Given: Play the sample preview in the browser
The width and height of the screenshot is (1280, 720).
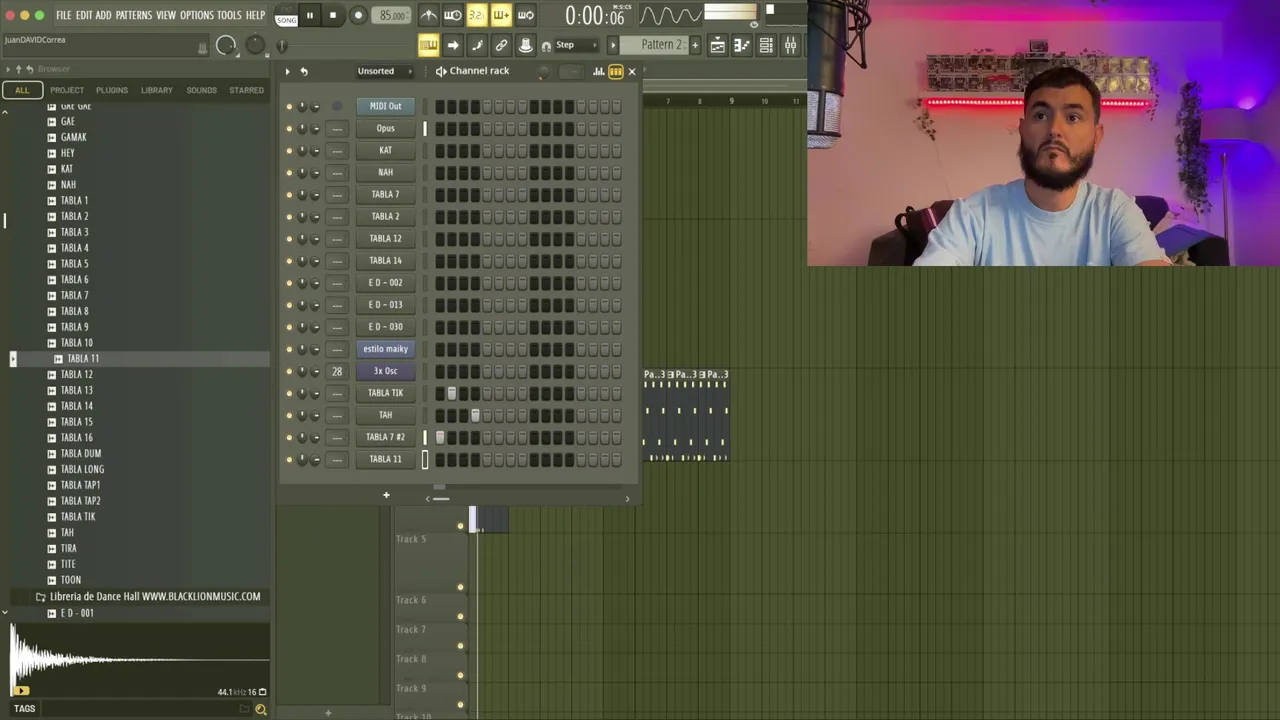Looking at the screenshot, I should tap(22, 691).
